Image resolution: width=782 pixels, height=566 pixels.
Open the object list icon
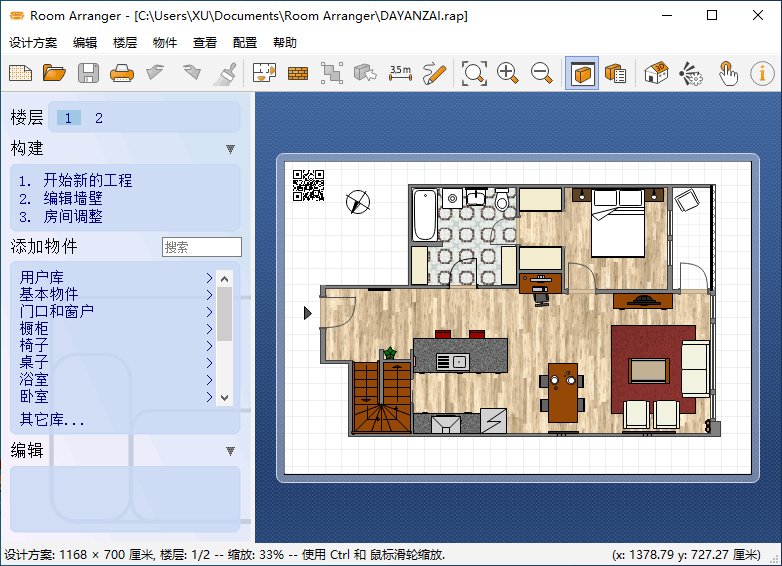pos(615,73)
